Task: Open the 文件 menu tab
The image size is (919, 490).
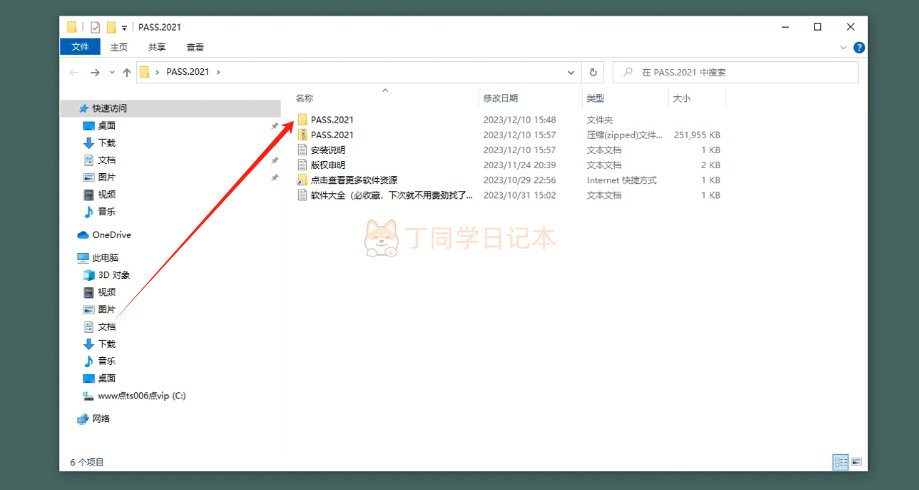Action: [x=79, y=47]
